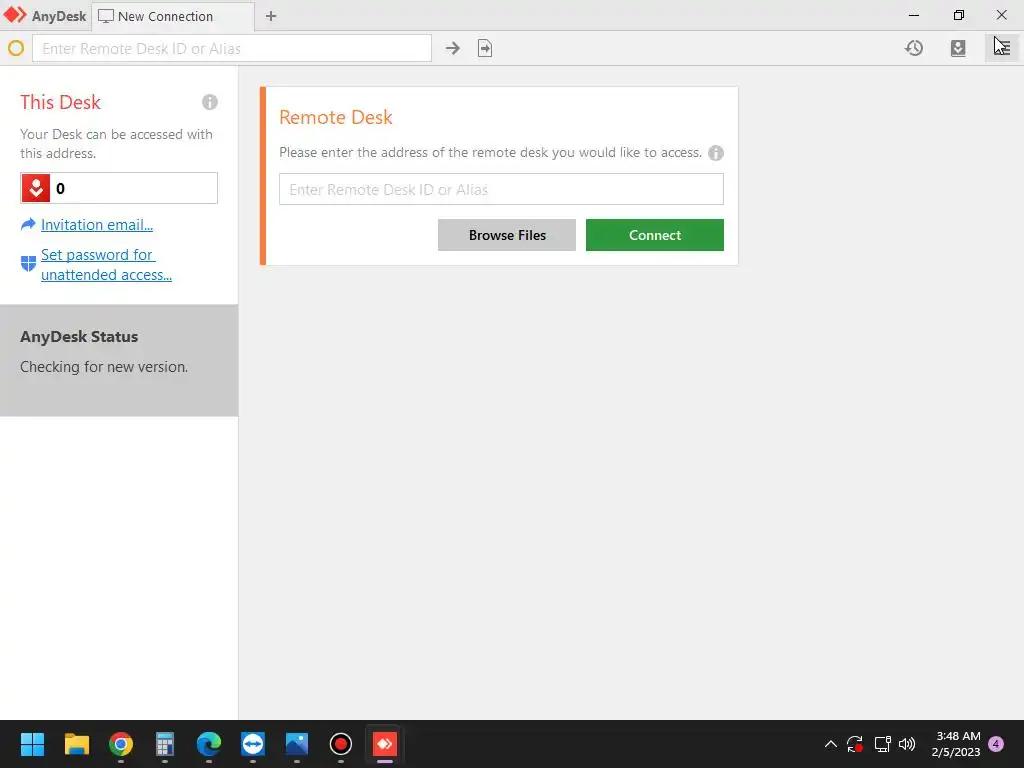Open Google Chrome from taskbar
This screenshot has width=1024, height=768.
[121, 744]
